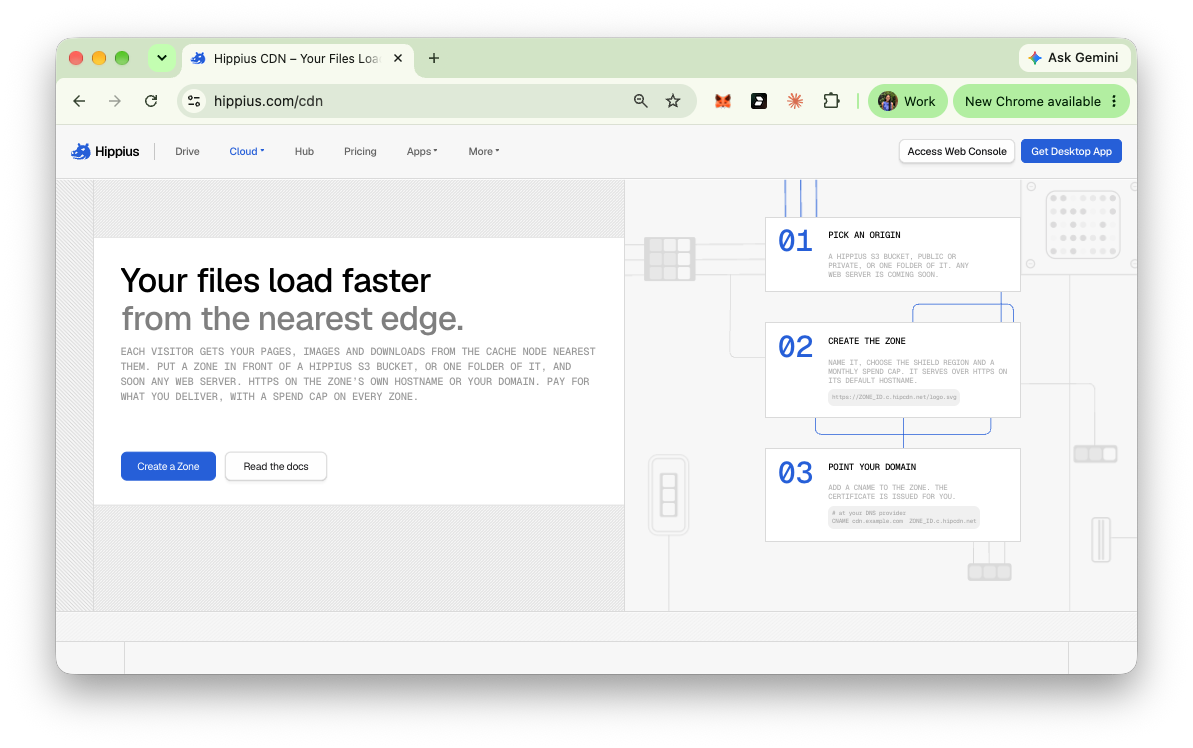Select the Hippius CDN browser tab
This screenshot has height=748, width=1193.
(x=297, y=59)
